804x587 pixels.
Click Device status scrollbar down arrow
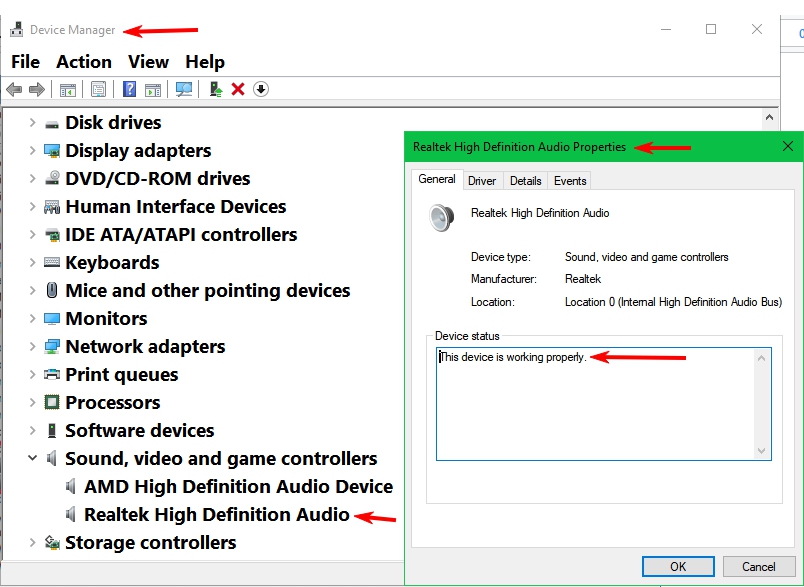coord(761,451)
